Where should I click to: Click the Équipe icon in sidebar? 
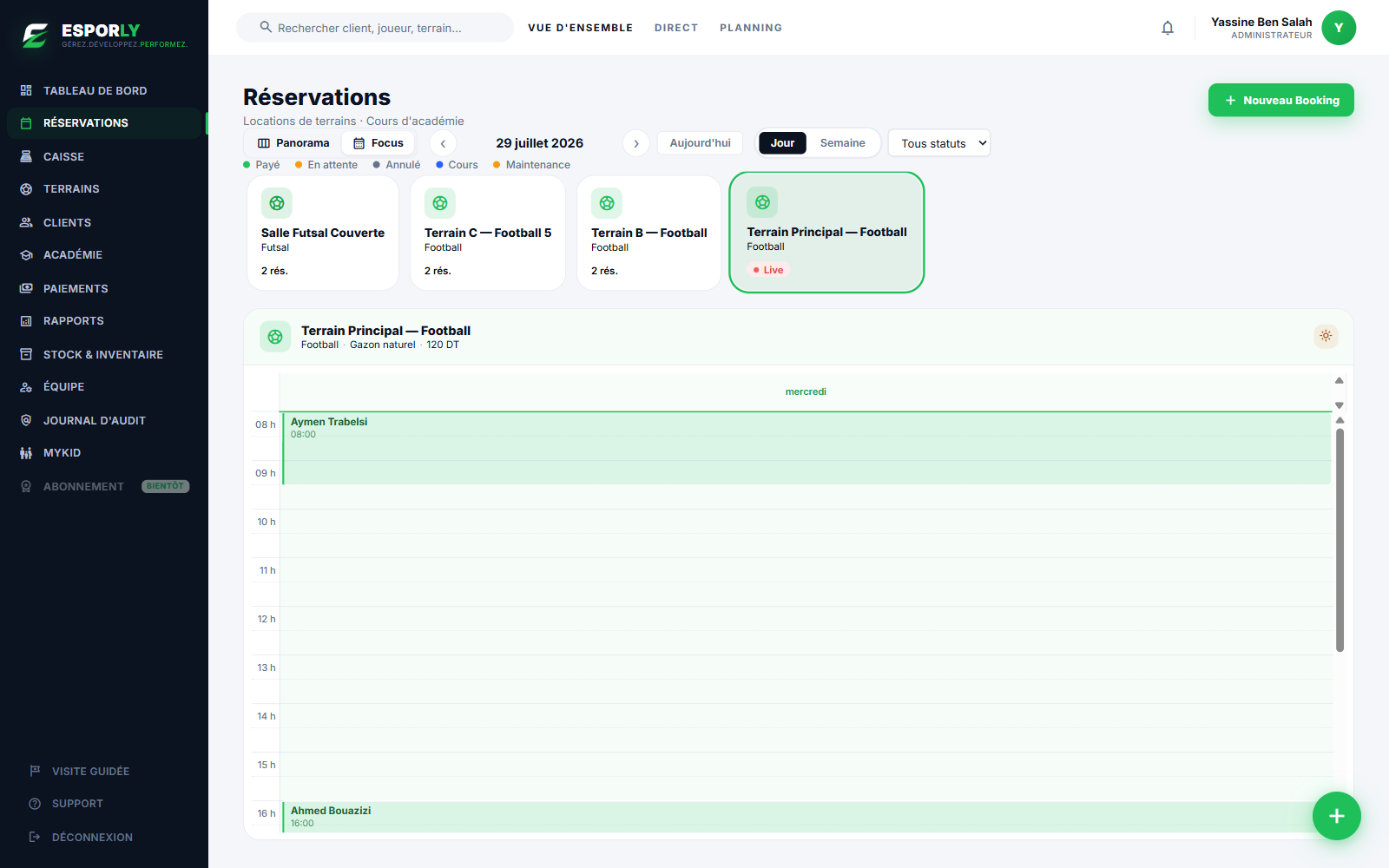pyautogui.click(x=26, y=386)
